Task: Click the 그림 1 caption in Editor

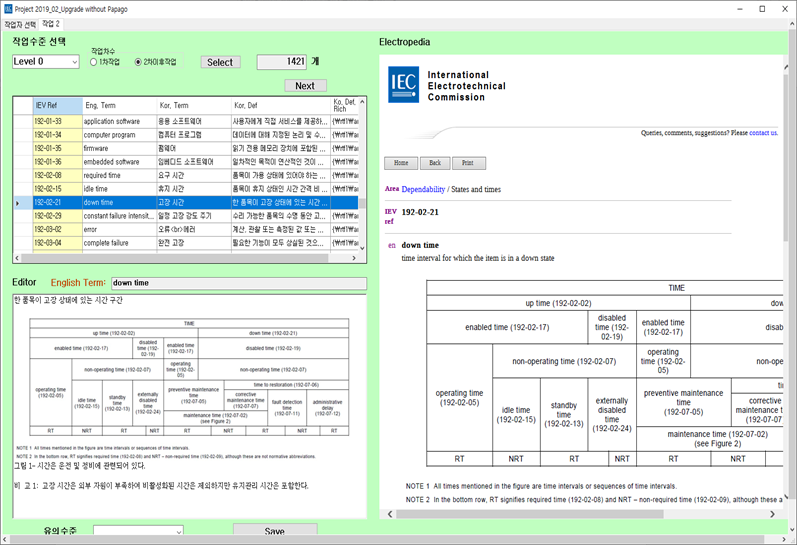Action: tap(79, 465)
